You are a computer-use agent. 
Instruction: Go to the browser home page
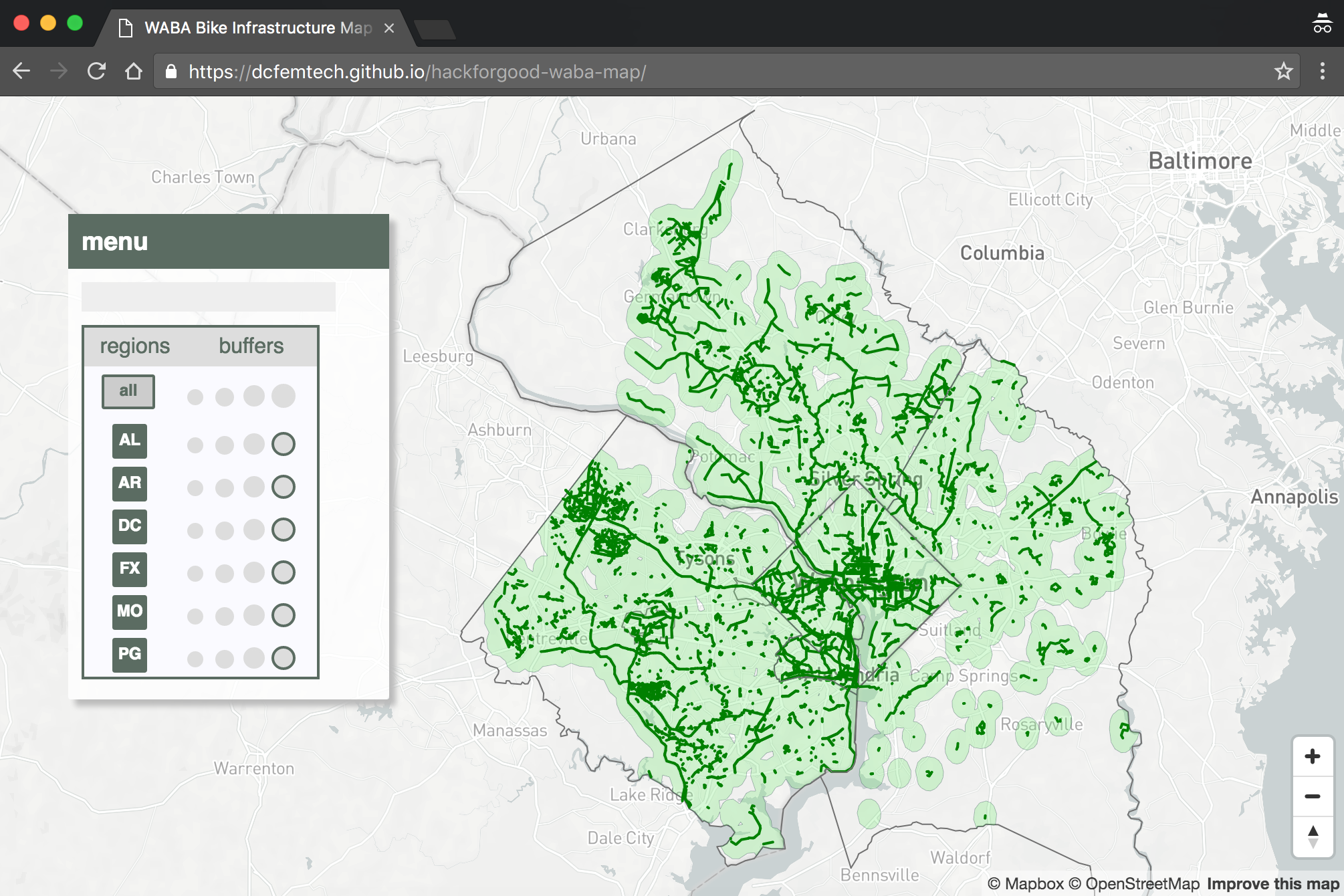coord(134,72)
